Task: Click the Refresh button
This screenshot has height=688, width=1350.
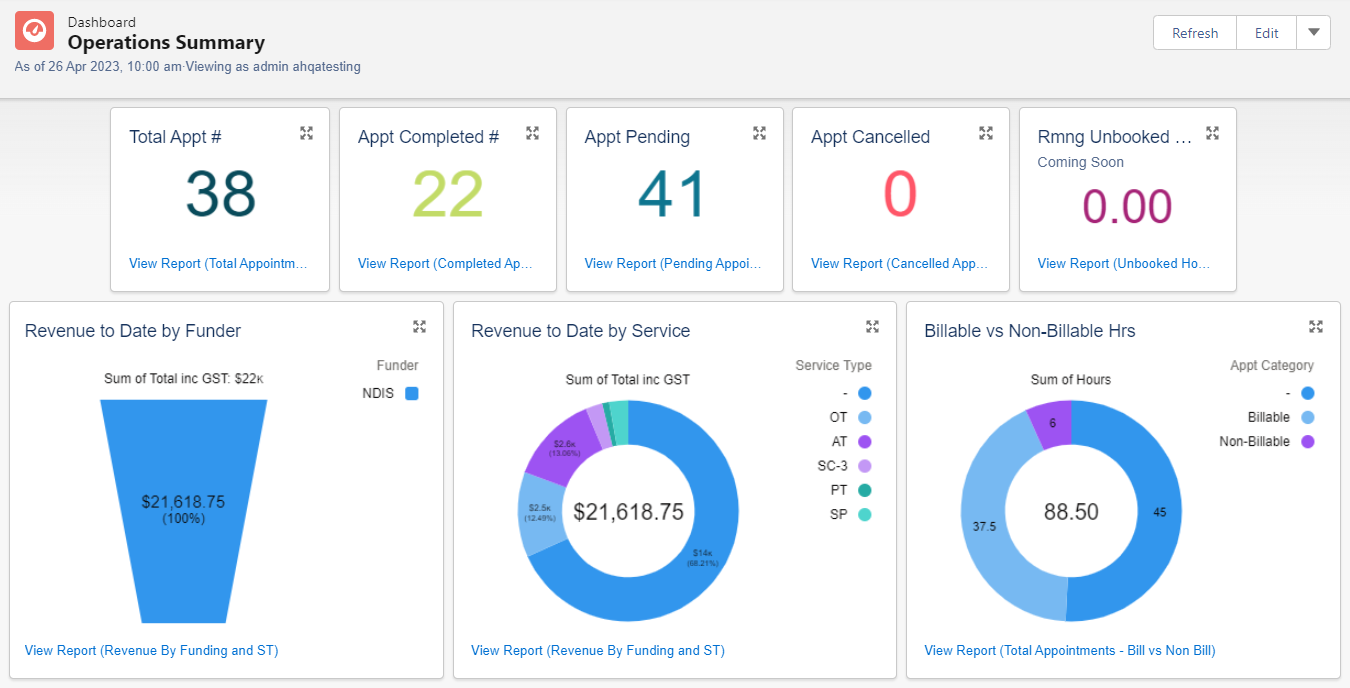Action: click(1194, 32)
